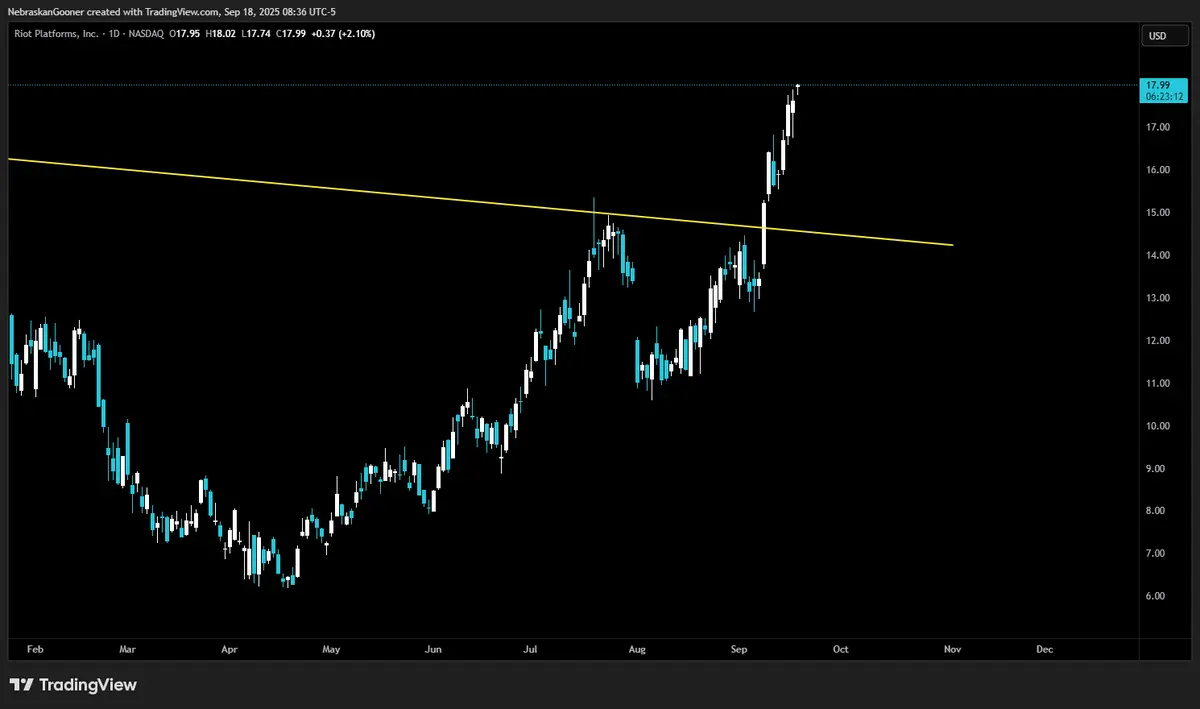Click the latest candle at chart top
Image resolution: width=1200 pixels, height=709 pixels.
click(797, 88)
